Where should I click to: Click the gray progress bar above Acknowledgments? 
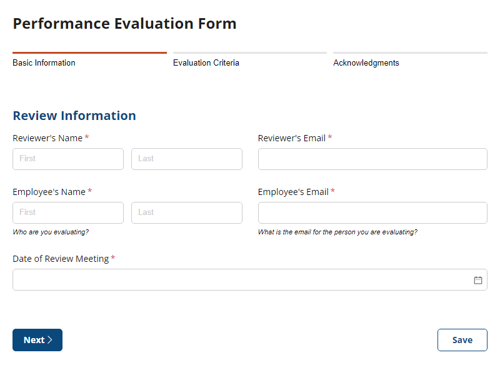[410, 53]
